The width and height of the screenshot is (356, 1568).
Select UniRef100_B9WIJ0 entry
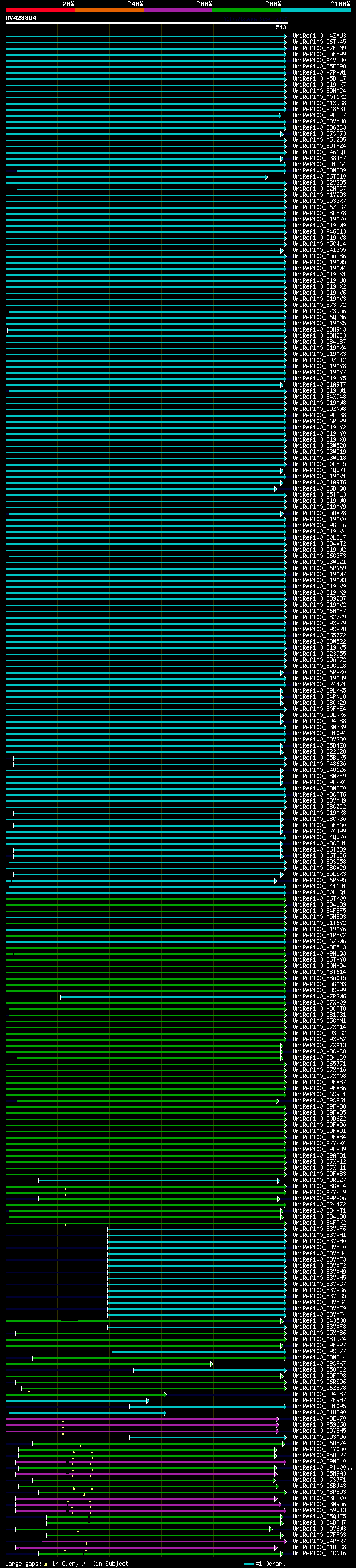coord(319,1461)
